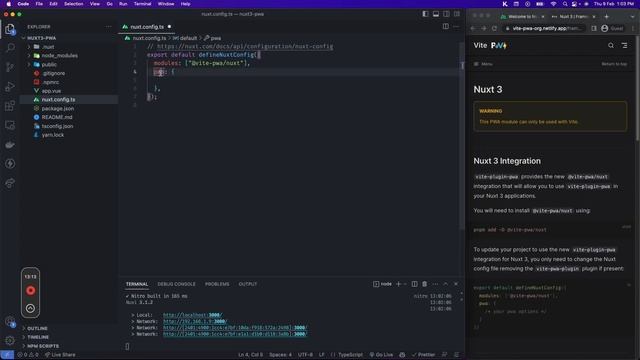Screen dimensions: 640x360
Task: Open the Accounts icon in activity bar
Action: click(x=10, y=321)
